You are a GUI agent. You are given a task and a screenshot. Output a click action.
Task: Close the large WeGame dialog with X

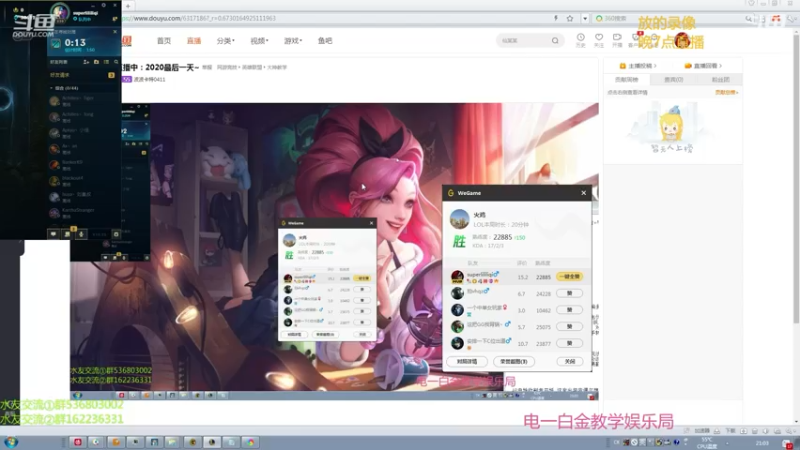[584, 193]
